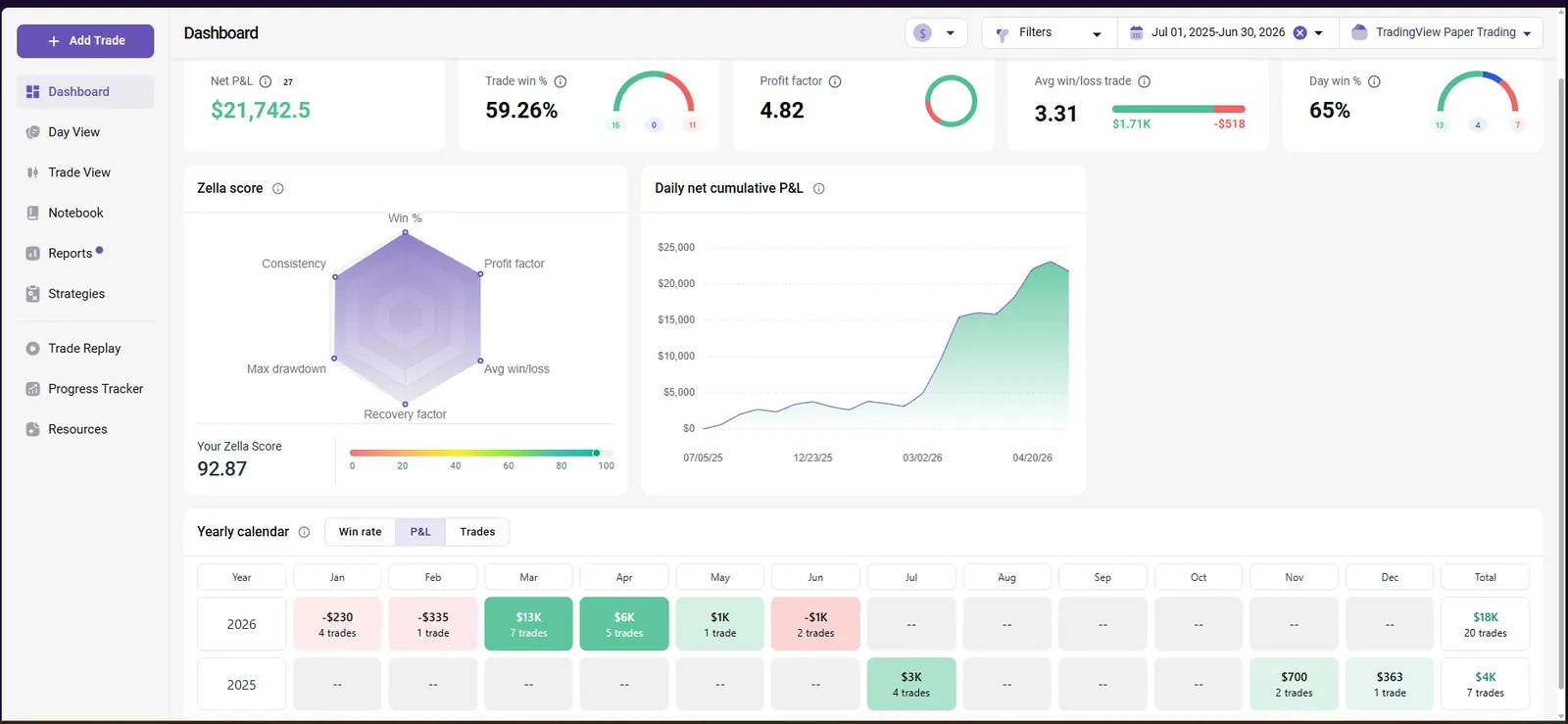
Task: Click the Reports icon in sidebar
Action: point(32,254)
